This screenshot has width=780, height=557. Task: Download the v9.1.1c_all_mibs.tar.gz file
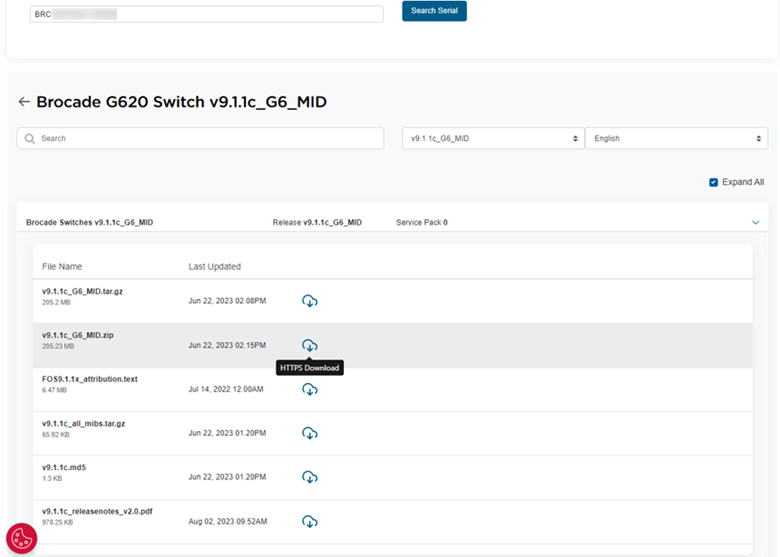pyautogui.click(x=310, y=433)
